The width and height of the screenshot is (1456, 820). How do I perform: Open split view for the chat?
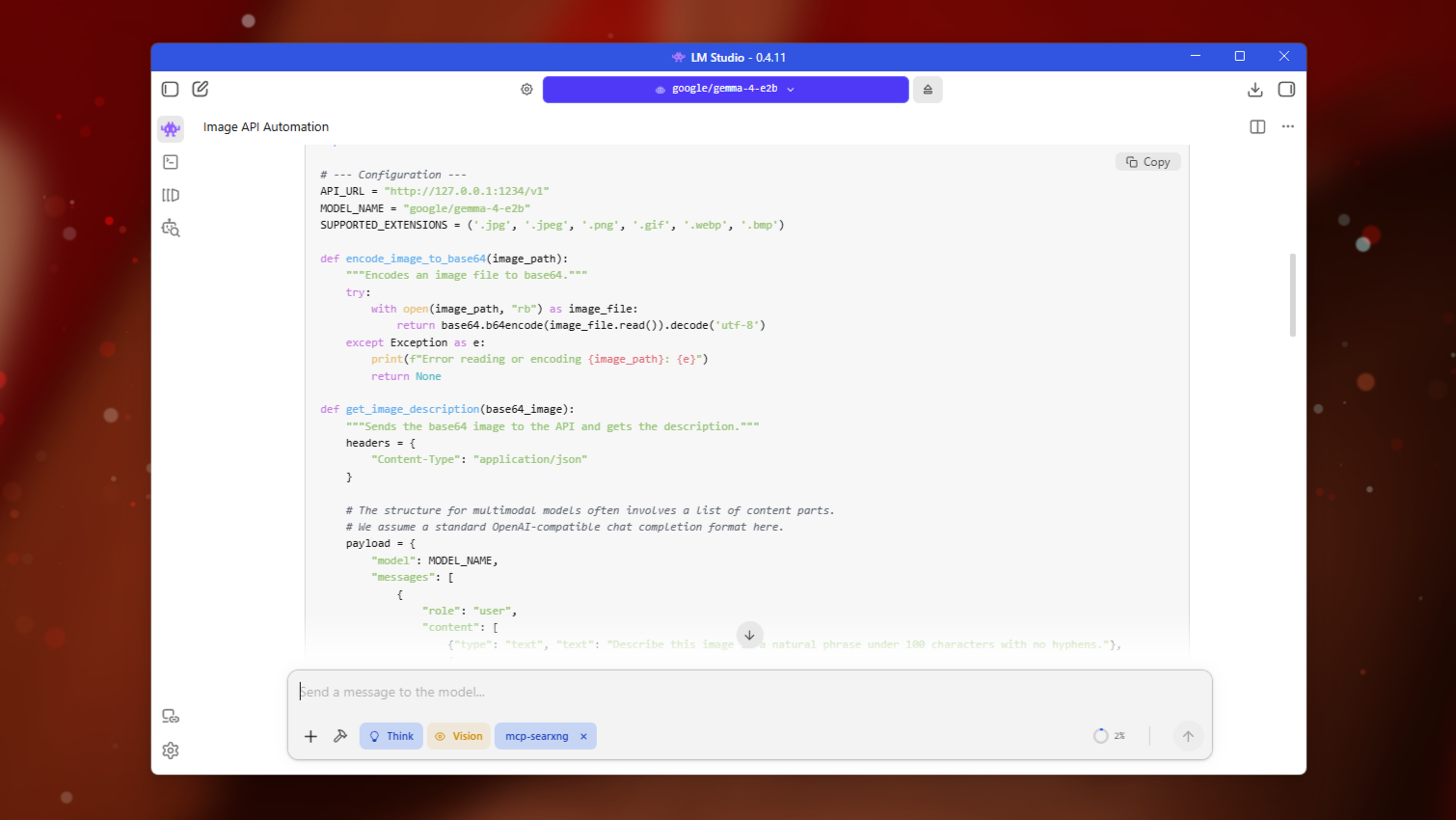1257,126
